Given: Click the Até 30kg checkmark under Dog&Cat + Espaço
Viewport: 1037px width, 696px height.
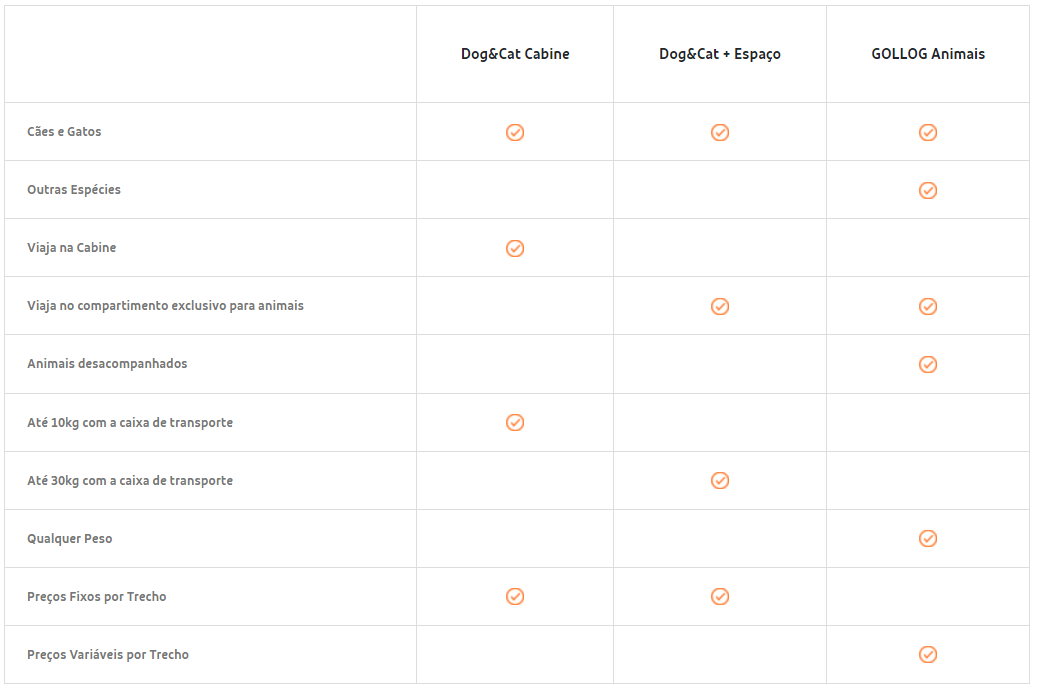Looking at the screenshot, I should [720, 480].
